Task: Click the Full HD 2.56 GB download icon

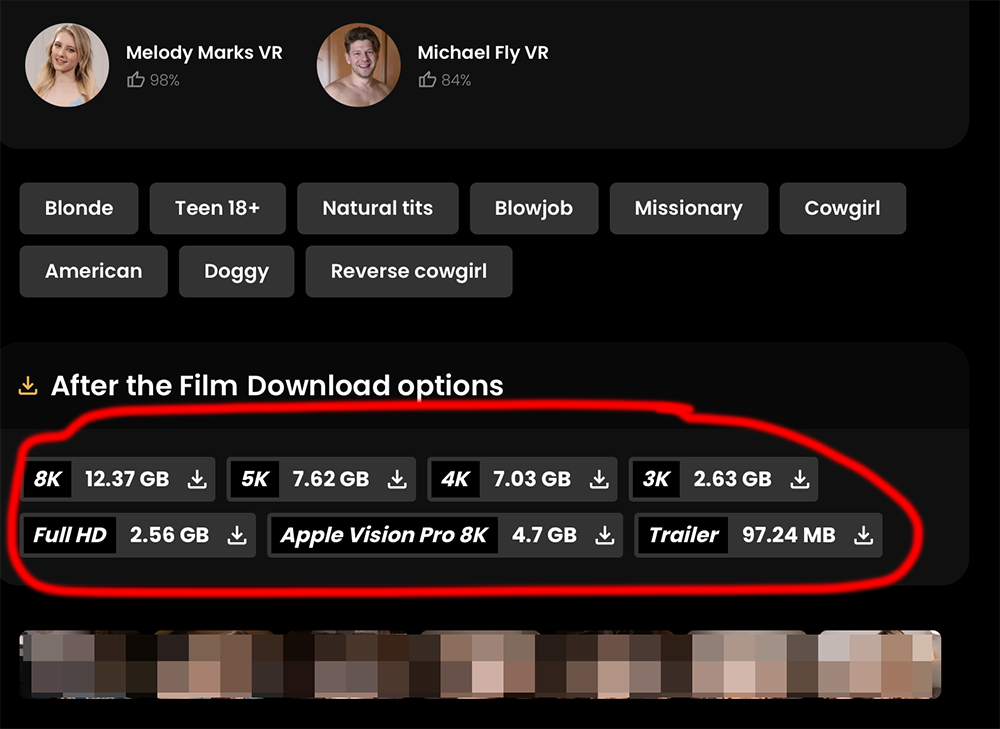Action: click(237, 535)
